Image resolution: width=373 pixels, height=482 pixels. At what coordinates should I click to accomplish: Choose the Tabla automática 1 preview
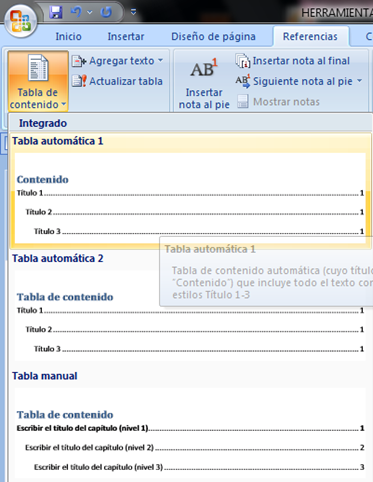190,198
